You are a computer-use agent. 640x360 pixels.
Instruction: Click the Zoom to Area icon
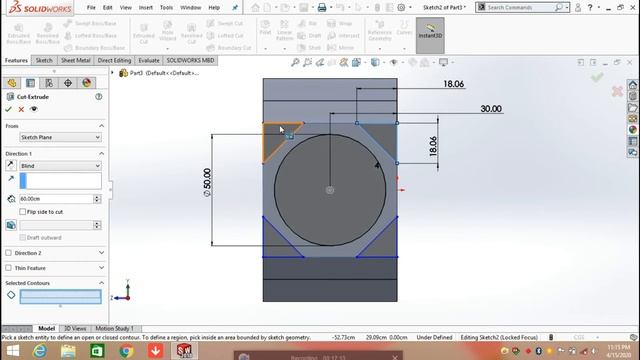pos(307,62)
